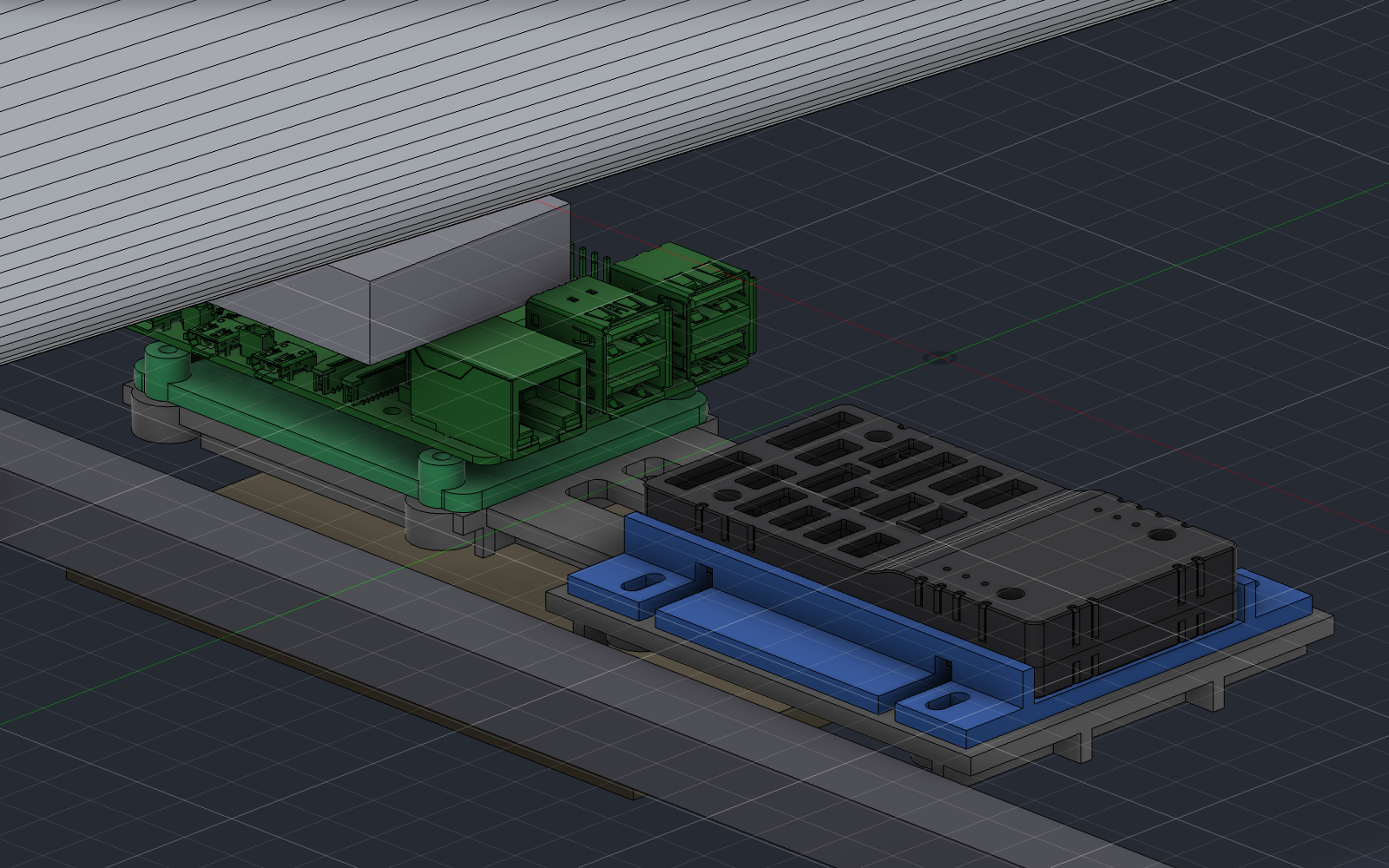
Task: Click the origin point marker on the grid
Action: 941,357
